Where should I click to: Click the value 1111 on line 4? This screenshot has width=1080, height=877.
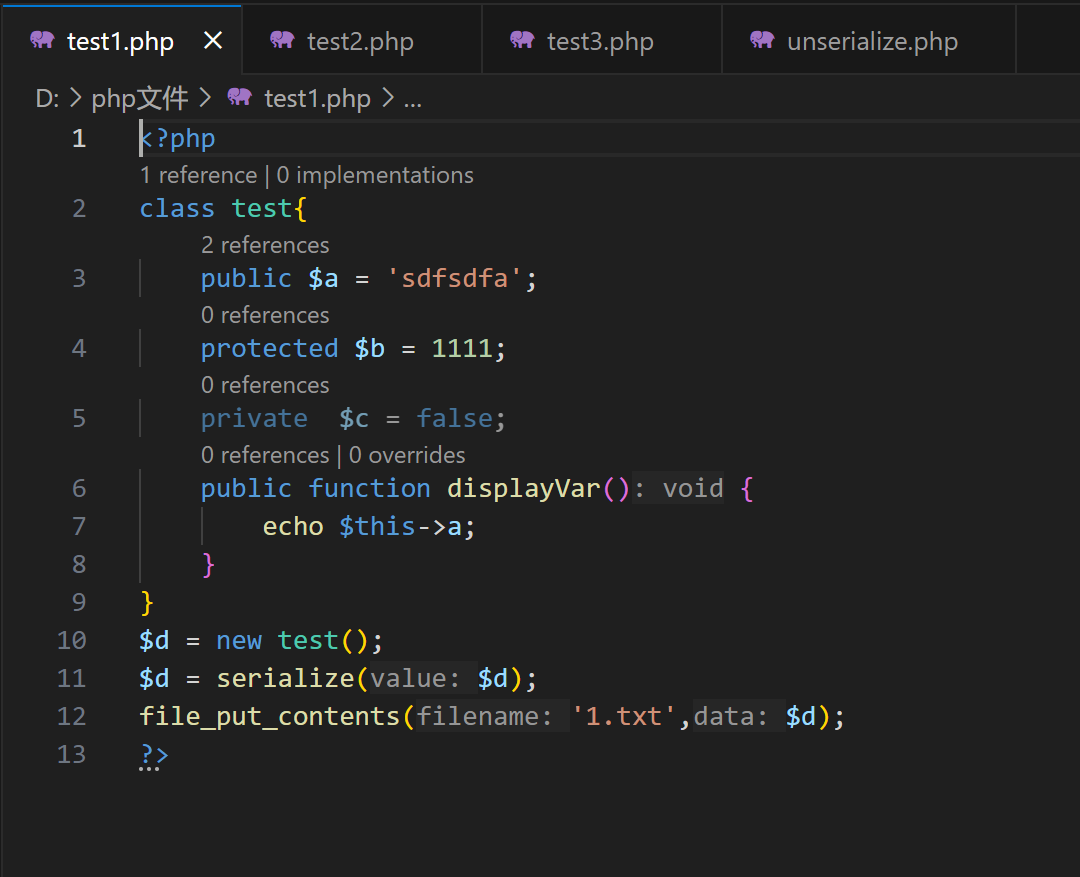(x=462, y=349)
